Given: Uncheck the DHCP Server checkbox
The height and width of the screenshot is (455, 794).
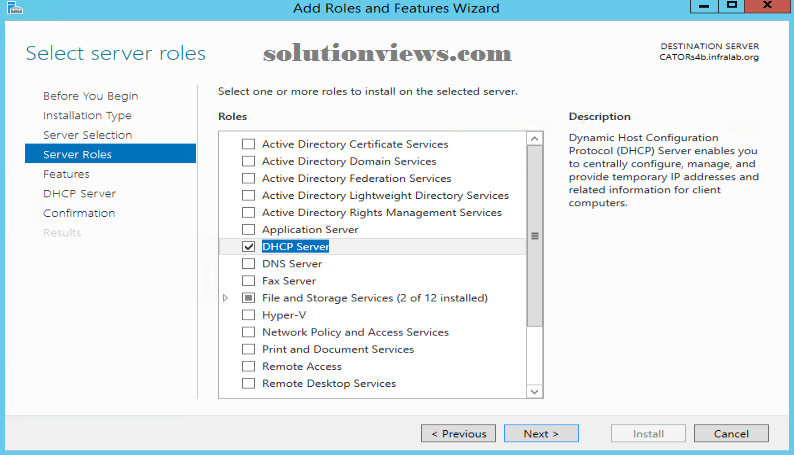Looking at the screenshot, I should [x=248, y=246].
